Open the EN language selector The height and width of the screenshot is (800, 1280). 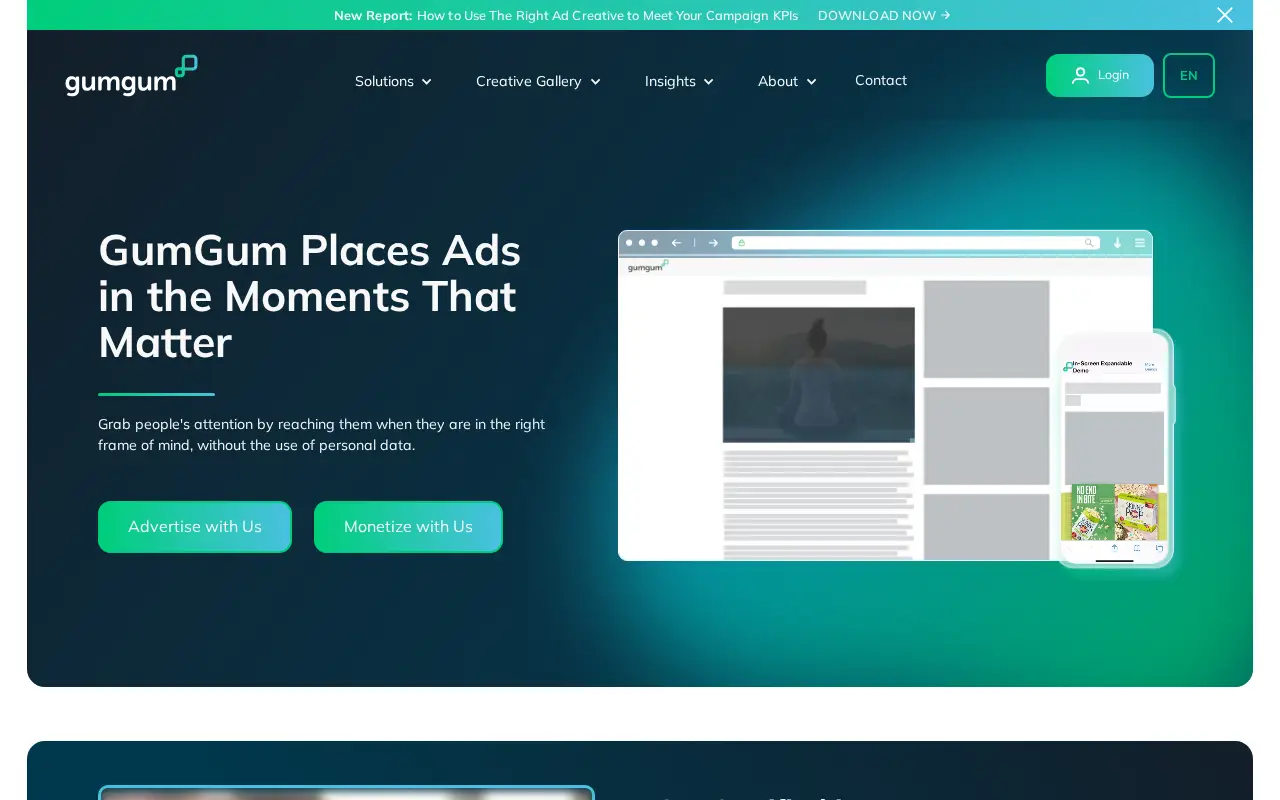tap(1189, 75)
